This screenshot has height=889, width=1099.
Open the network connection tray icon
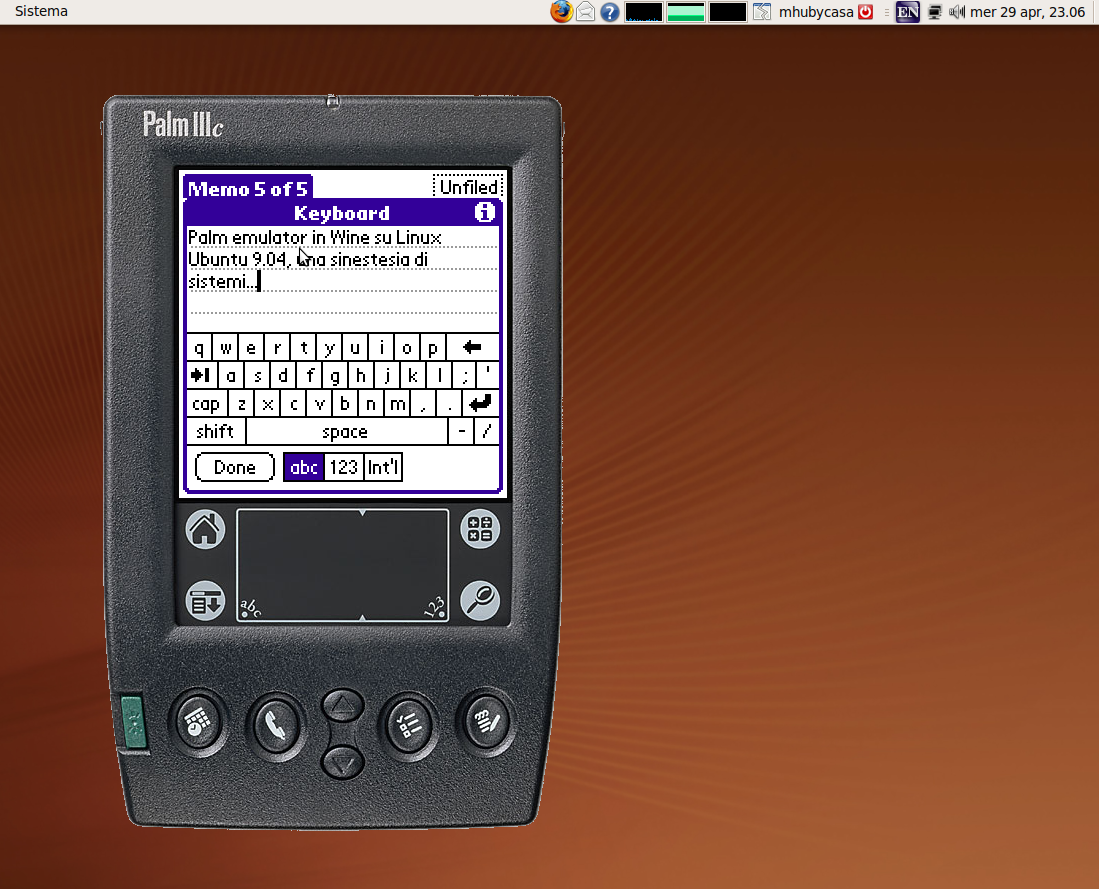coord(934,12)
